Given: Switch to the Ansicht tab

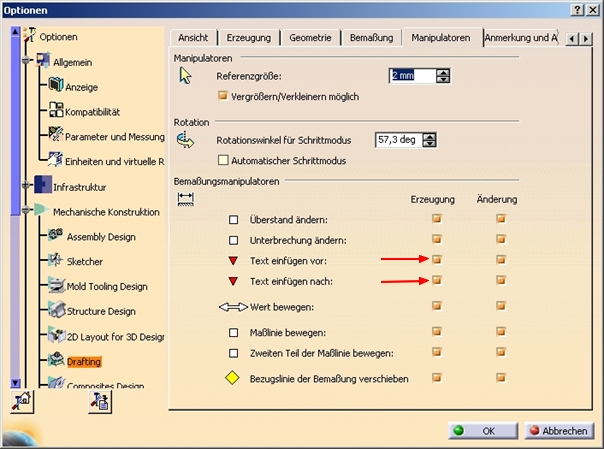Looking at the screenshot, I should (193, 38).
